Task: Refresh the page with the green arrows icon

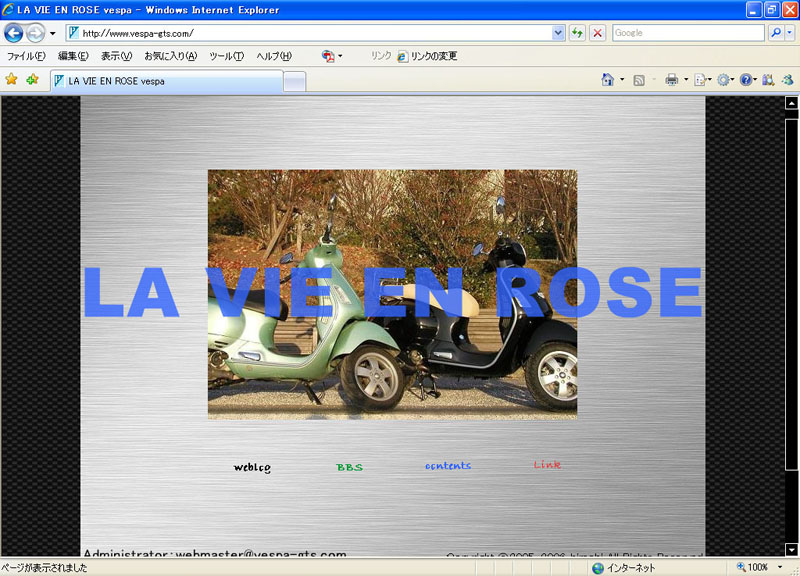Action: coord(577,33)
